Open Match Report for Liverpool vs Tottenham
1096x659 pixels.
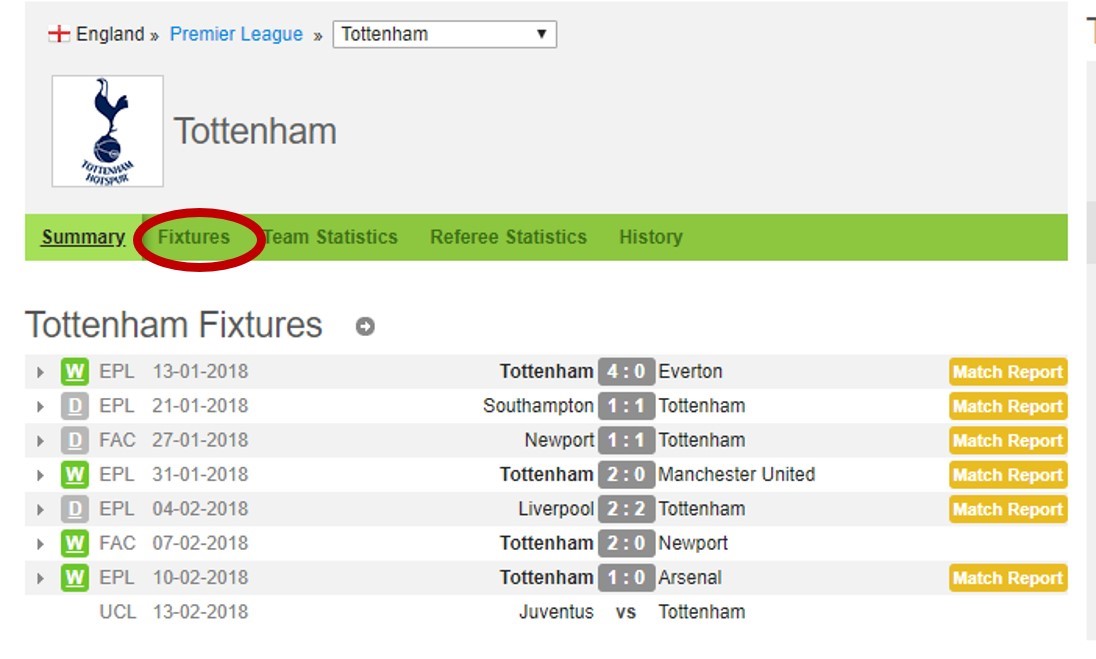click(x=1008, y=509)
